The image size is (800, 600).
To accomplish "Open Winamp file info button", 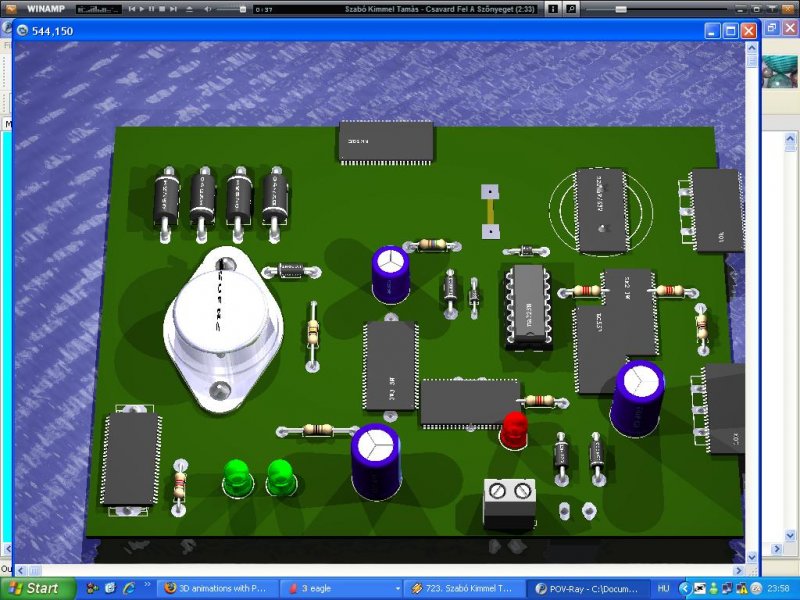I will pyautogui.click(x=553, y=9).
